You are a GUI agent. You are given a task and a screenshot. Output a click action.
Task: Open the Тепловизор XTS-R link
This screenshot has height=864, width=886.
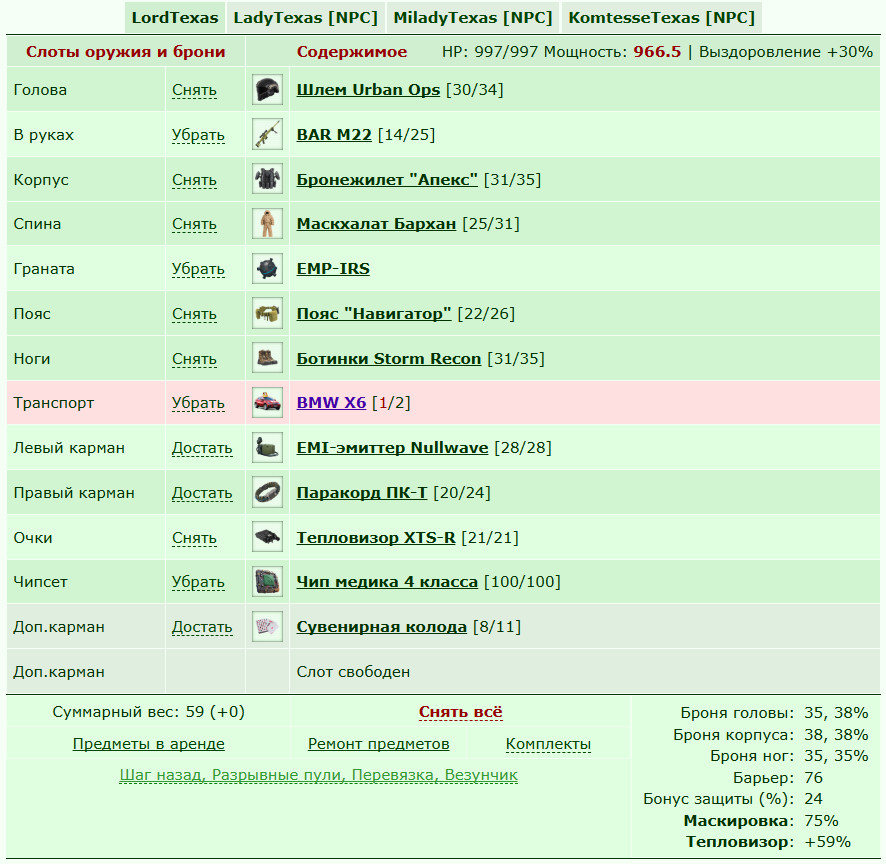376,537
